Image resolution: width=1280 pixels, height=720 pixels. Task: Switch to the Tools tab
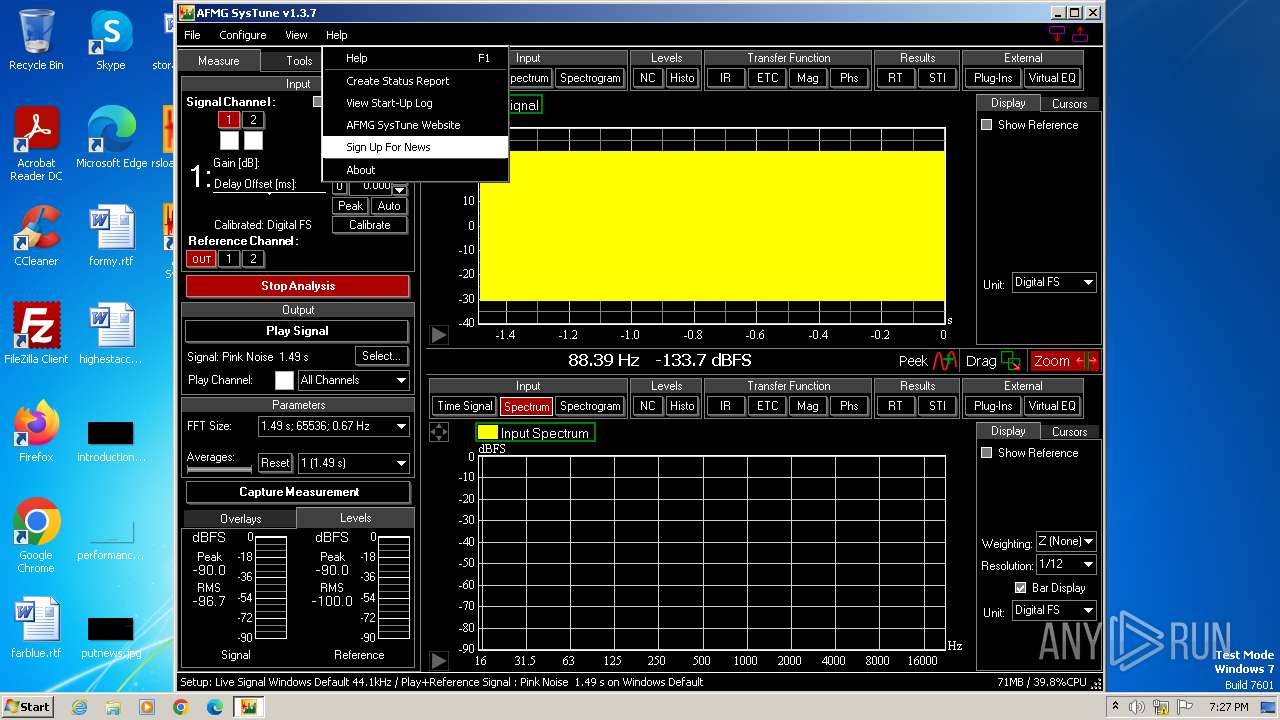coord(299,61)
